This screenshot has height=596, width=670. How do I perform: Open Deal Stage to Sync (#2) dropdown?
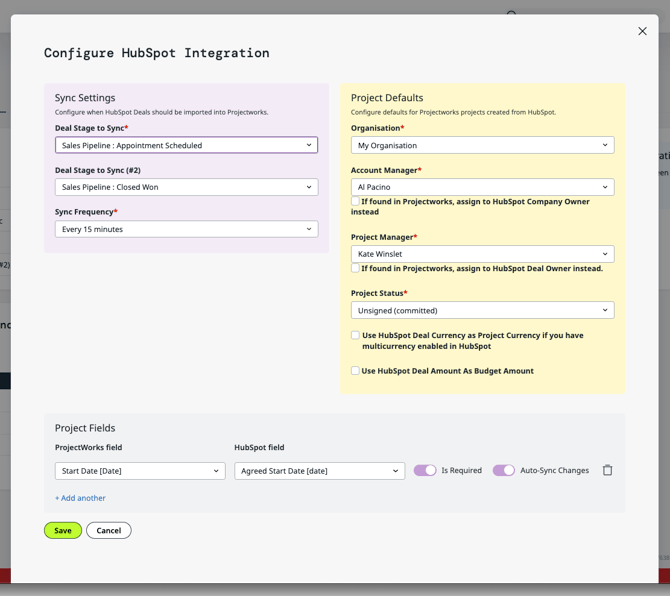coord(186,187)
